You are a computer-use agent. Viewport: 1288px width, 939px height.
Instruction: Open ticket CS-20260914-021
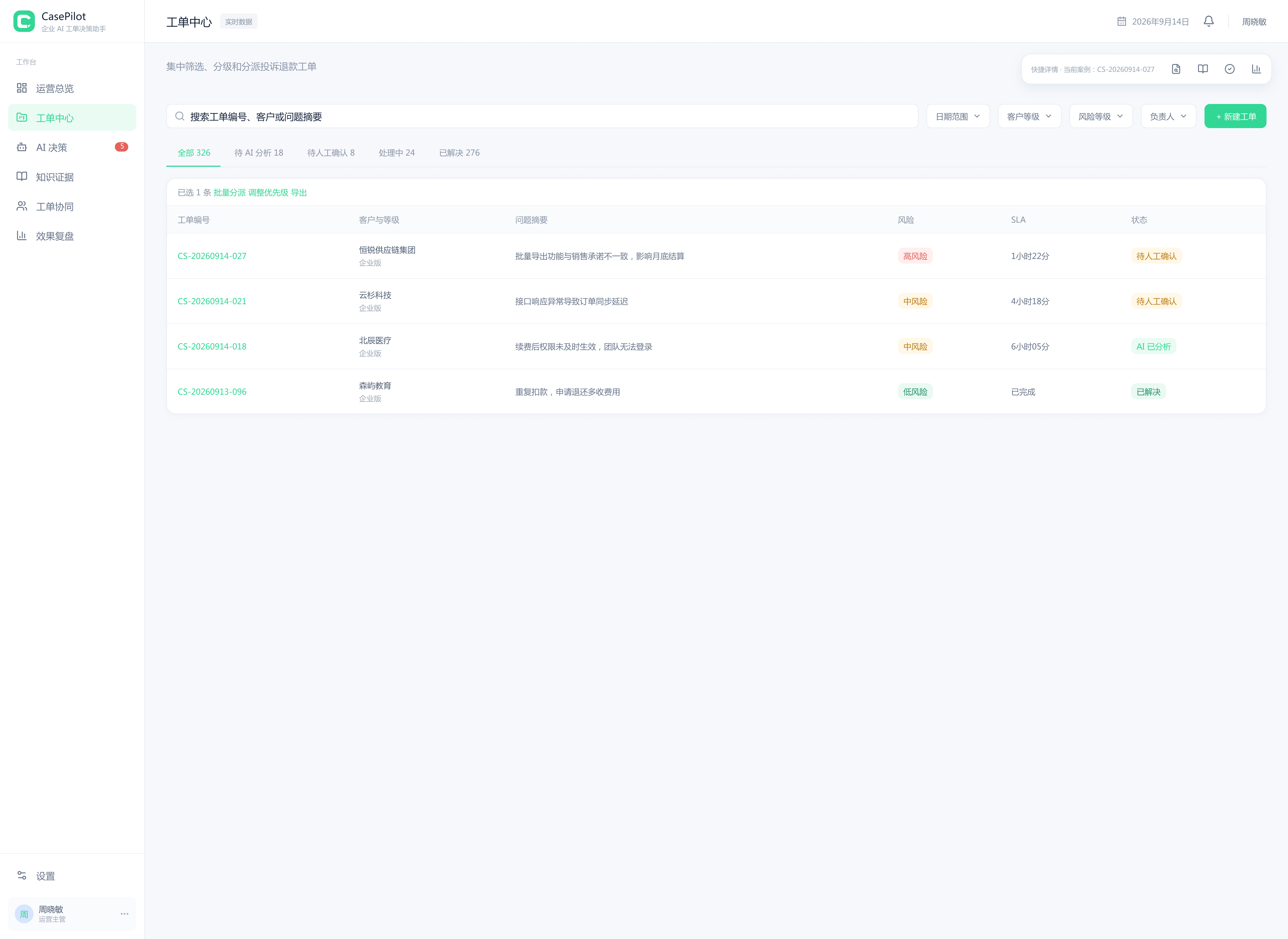coord(212,301)
